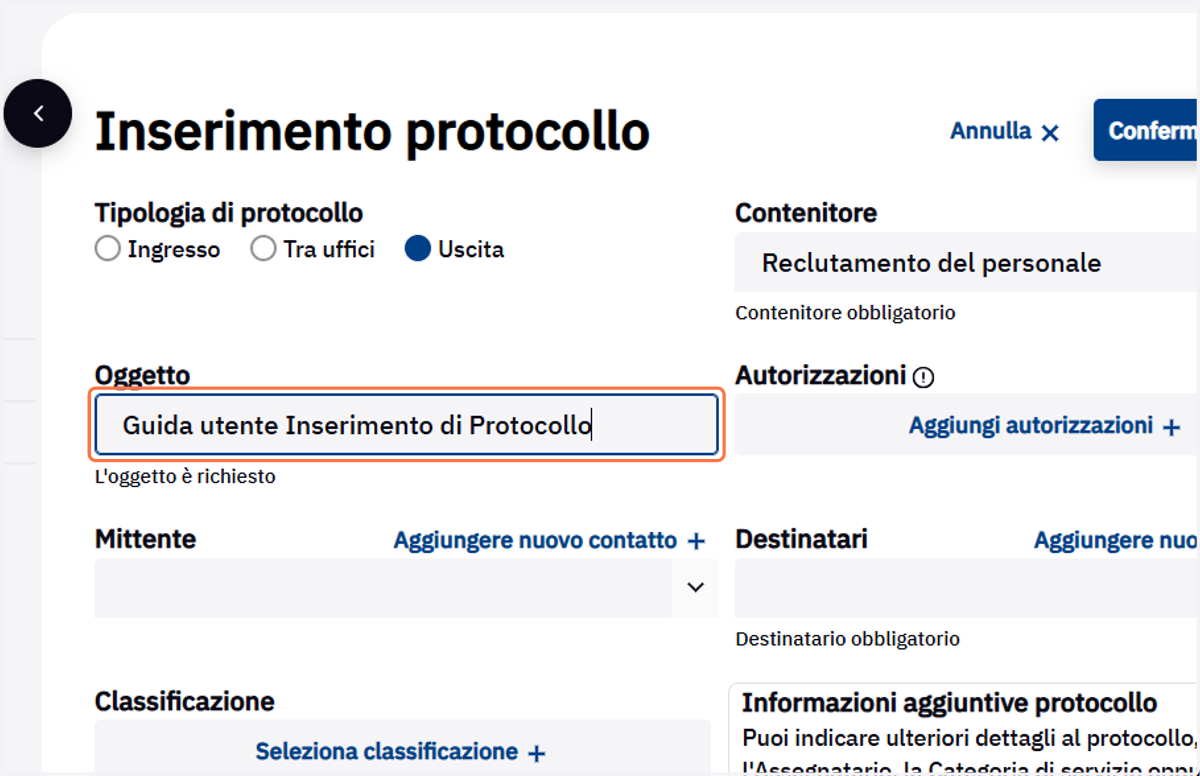
Task: Expand the Mittente dropdown chevron
Action: click(696, 587)
